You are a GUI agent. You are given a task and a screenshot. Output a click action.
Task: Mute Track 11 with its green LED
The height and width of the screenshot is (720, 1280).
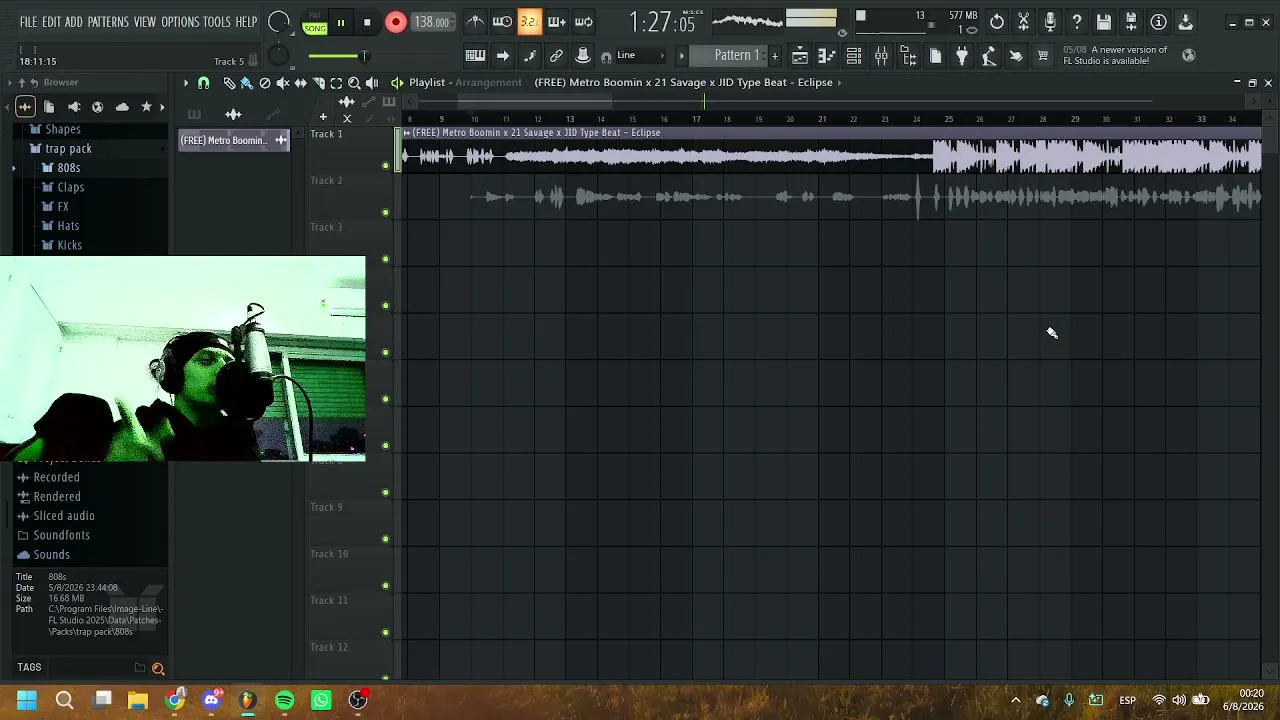coord(386,633)
